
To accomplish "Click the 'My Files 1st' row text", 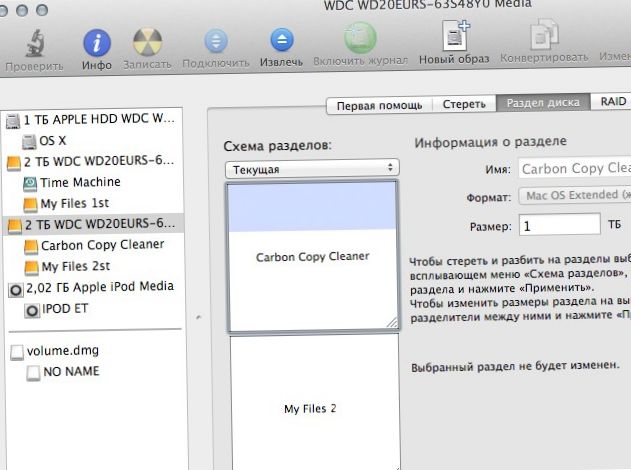I will [75, 203].
